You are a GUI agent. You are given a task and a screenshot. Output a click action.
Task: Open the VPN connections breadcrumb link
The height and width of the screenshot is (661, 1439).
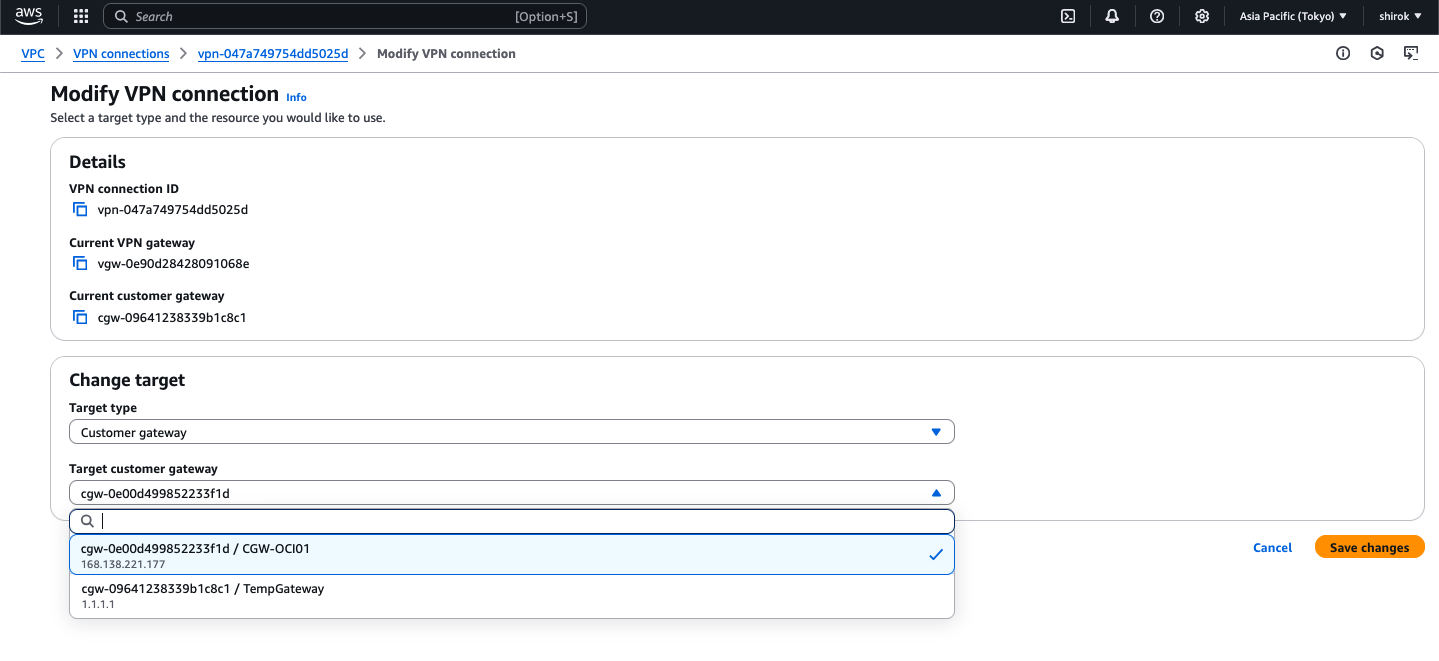121,53
